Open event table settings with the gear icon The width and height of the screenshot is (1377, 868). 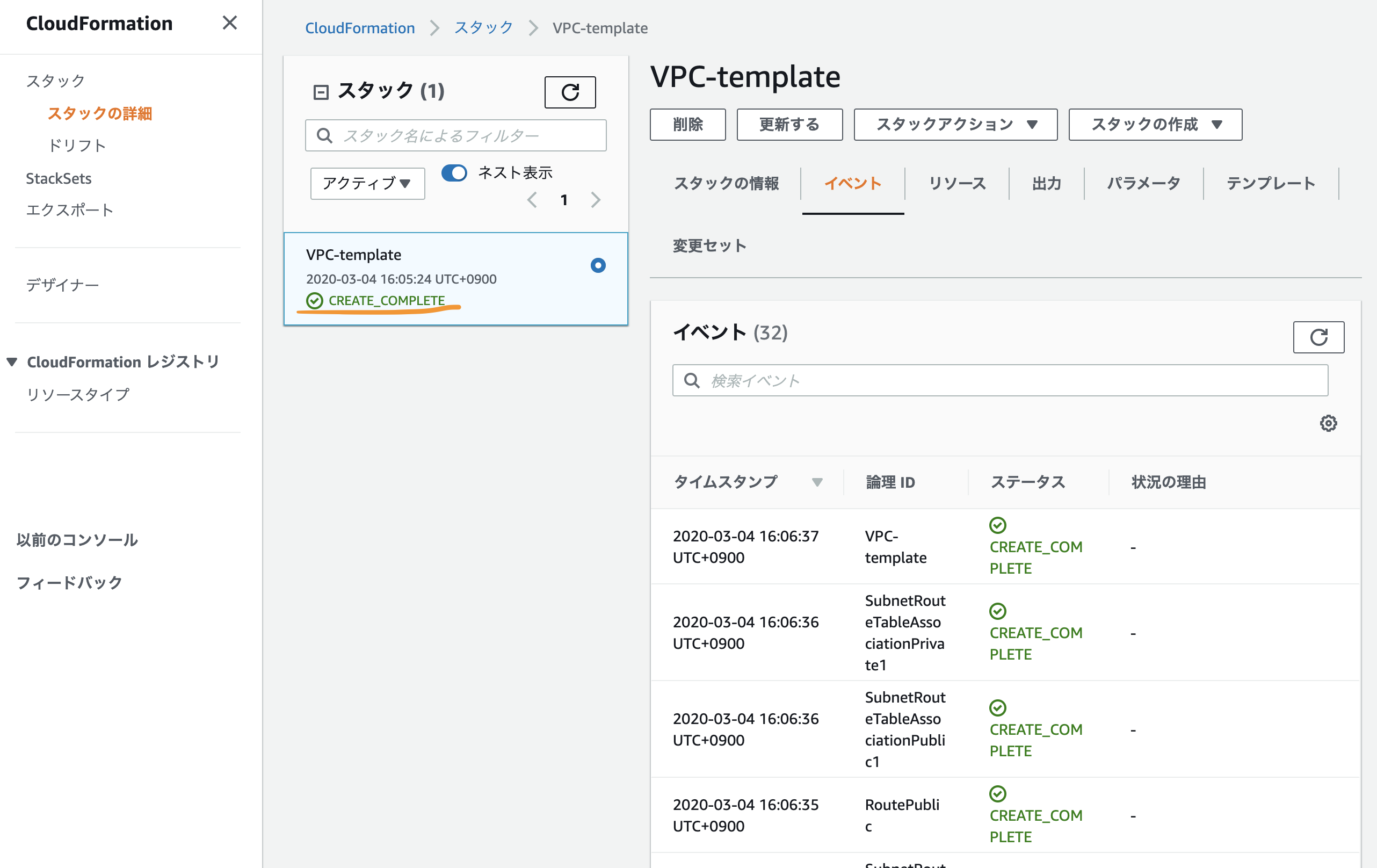1328,423
